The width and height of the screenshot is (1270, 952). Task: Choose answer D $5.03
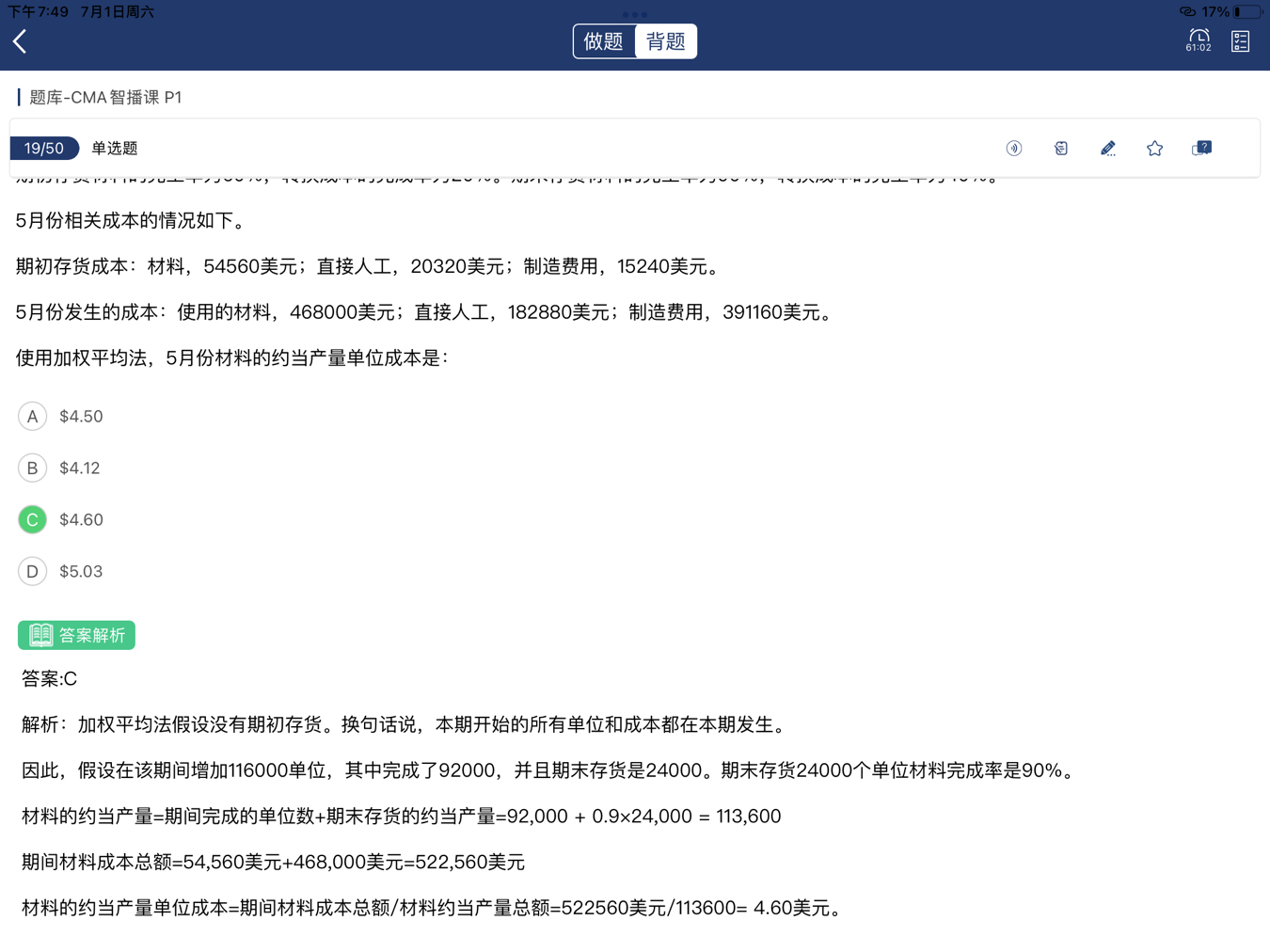click(x=33, y=572)
